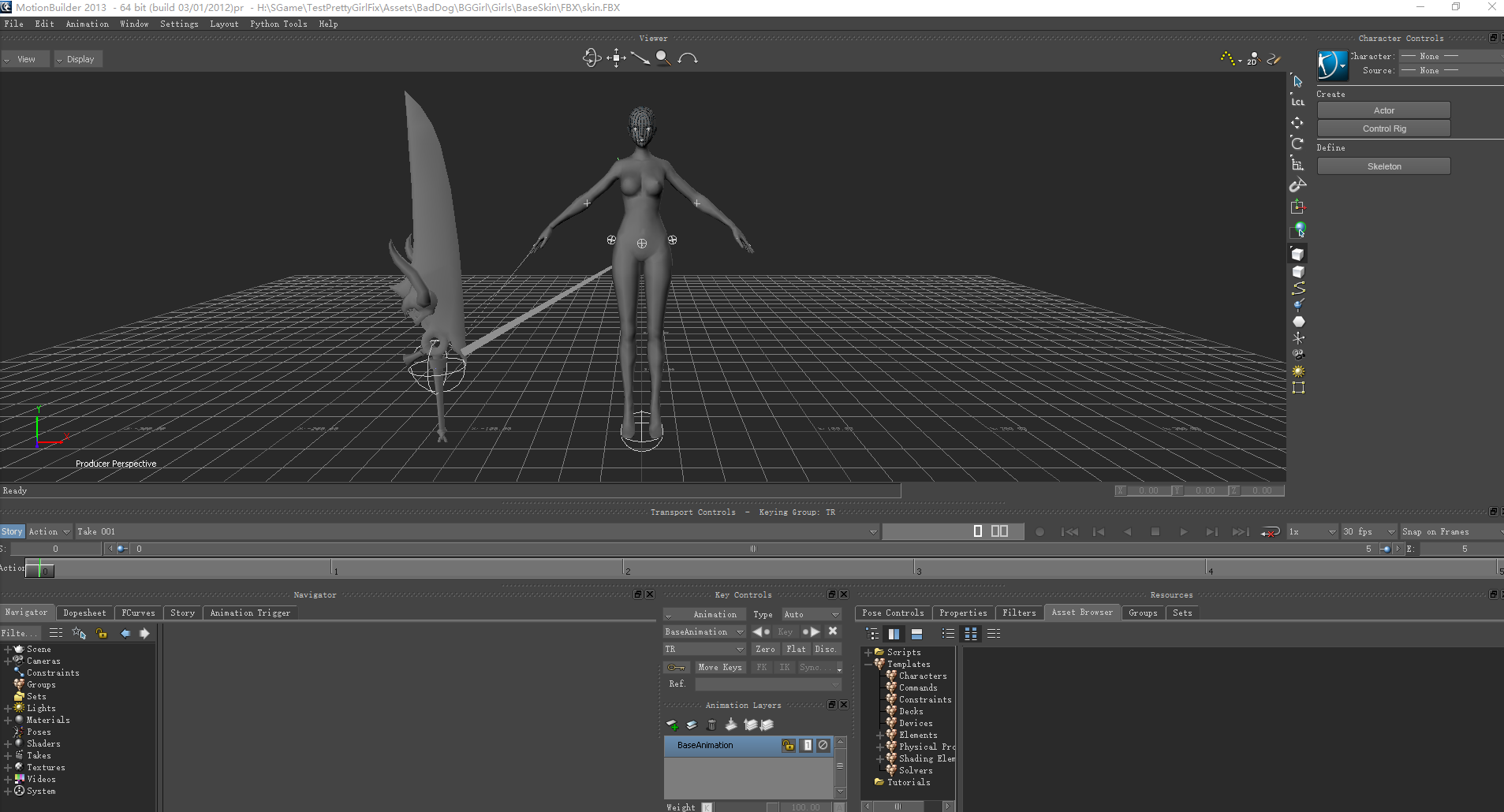Select the orbit camera tool in Viewer
The height and width of the screenshot is (812, 1504).
[592, 58]
